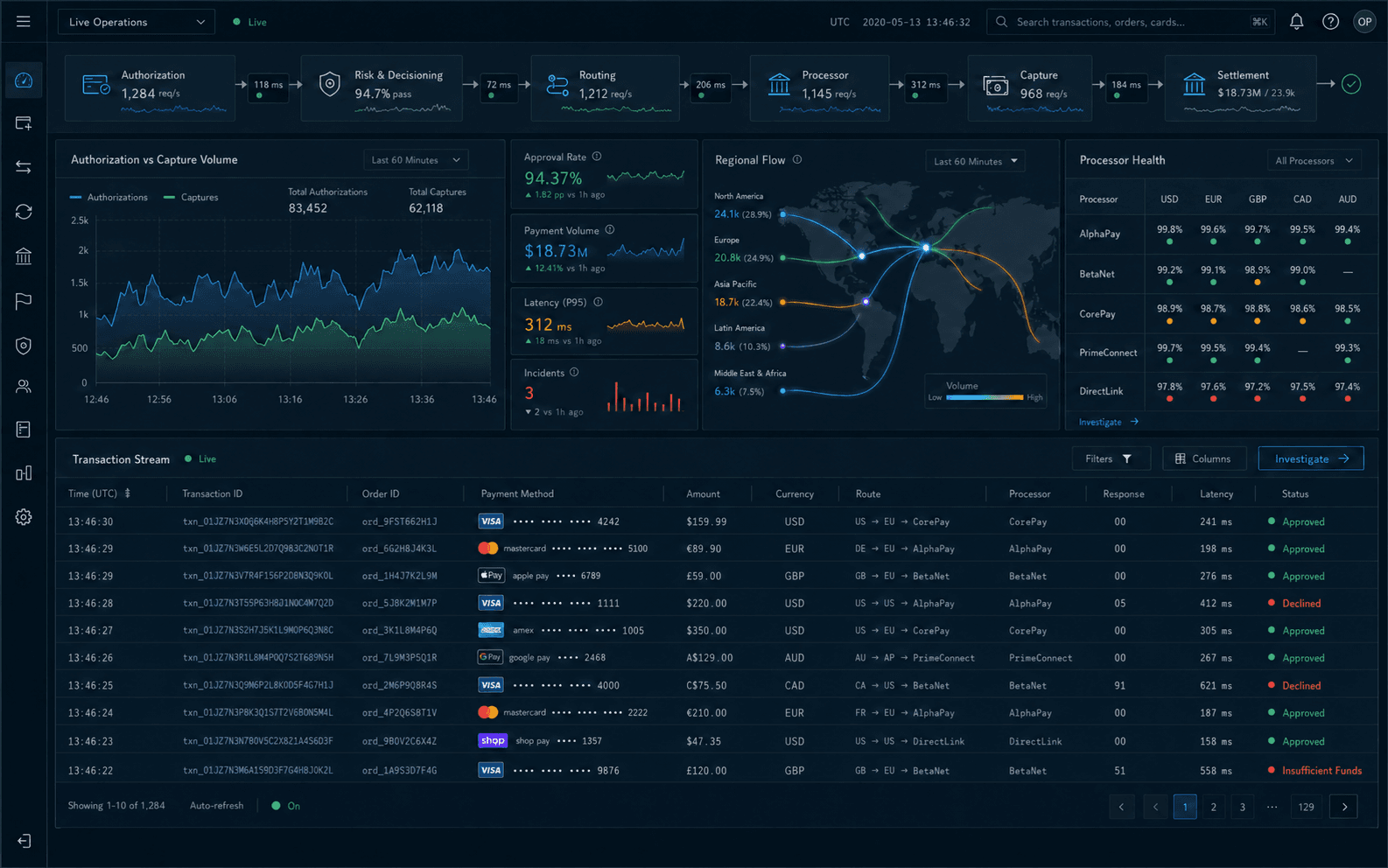Click the Asia Pacific region label
This screenshot has height=868, width=1388.
click(735, 283)
